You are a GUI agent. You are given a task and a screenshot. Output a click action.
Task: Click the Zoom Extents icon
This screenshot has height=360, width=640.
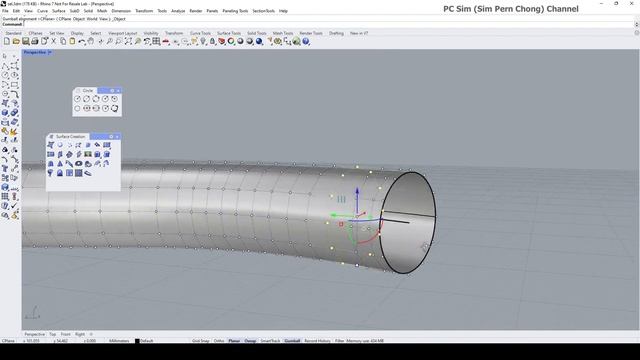(x=128, y=41)
